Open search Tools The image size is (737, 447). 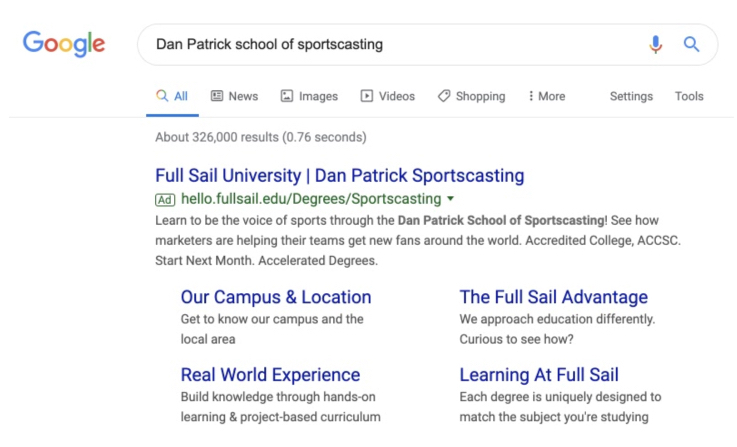(689, 96)
